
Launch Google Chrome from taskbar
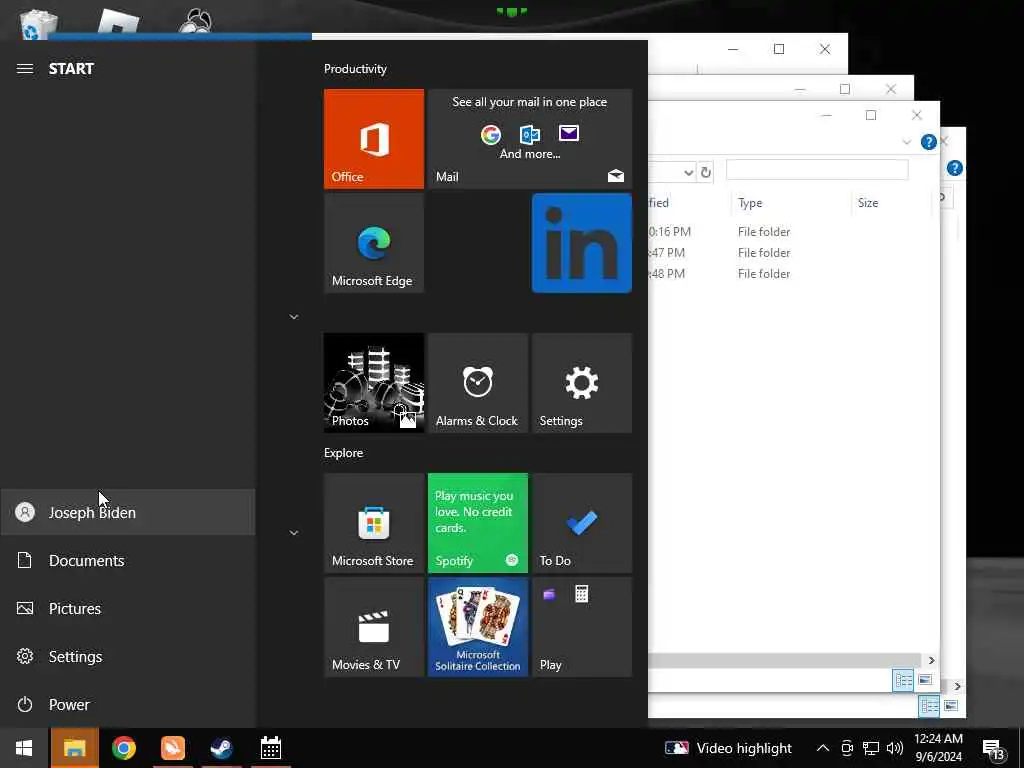[x=123, y=748]
